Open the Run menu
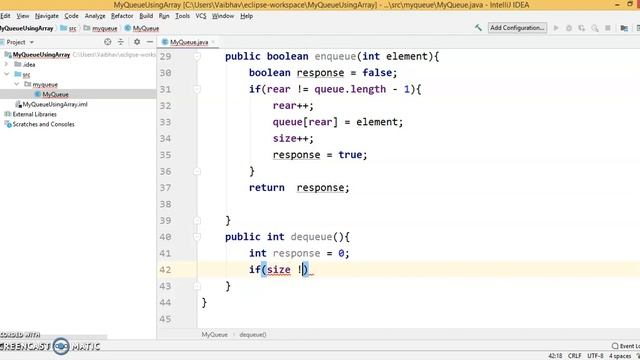Screen dimensions: 640x360 click(164, 16)
